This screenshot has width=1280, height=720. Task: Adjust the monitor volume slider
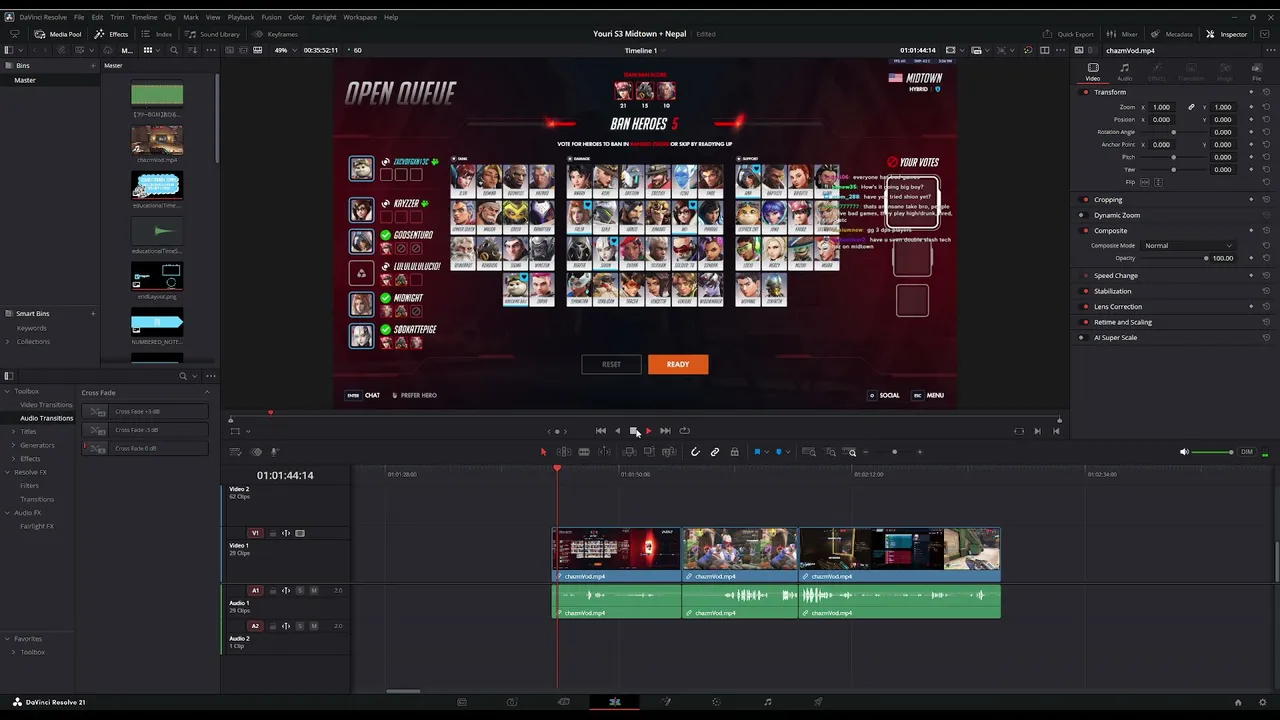coord(1212,452)
